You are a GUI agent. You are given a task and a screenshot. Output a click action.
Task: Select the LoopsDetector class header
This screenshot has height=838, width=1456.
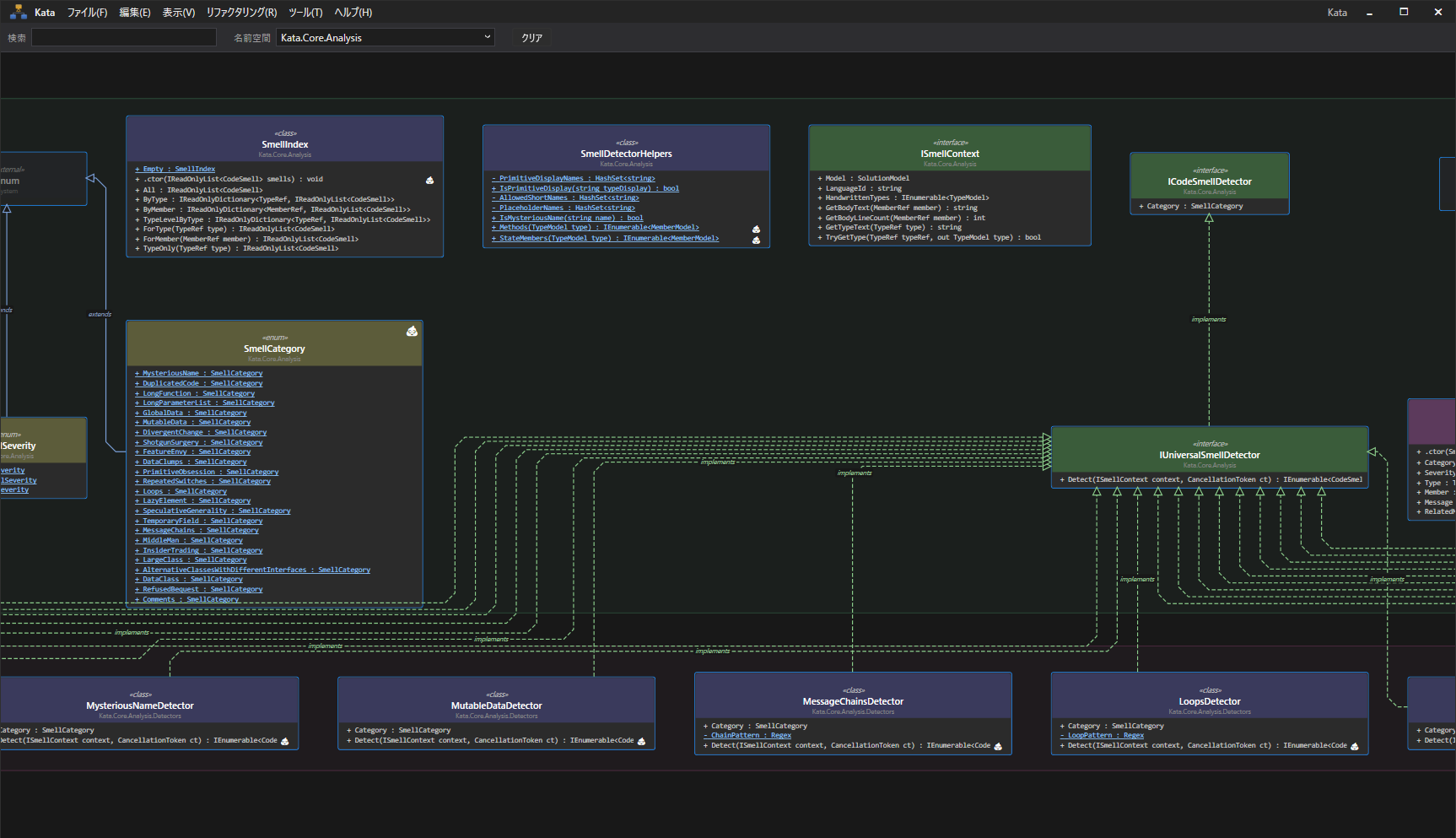[1210, 696]
